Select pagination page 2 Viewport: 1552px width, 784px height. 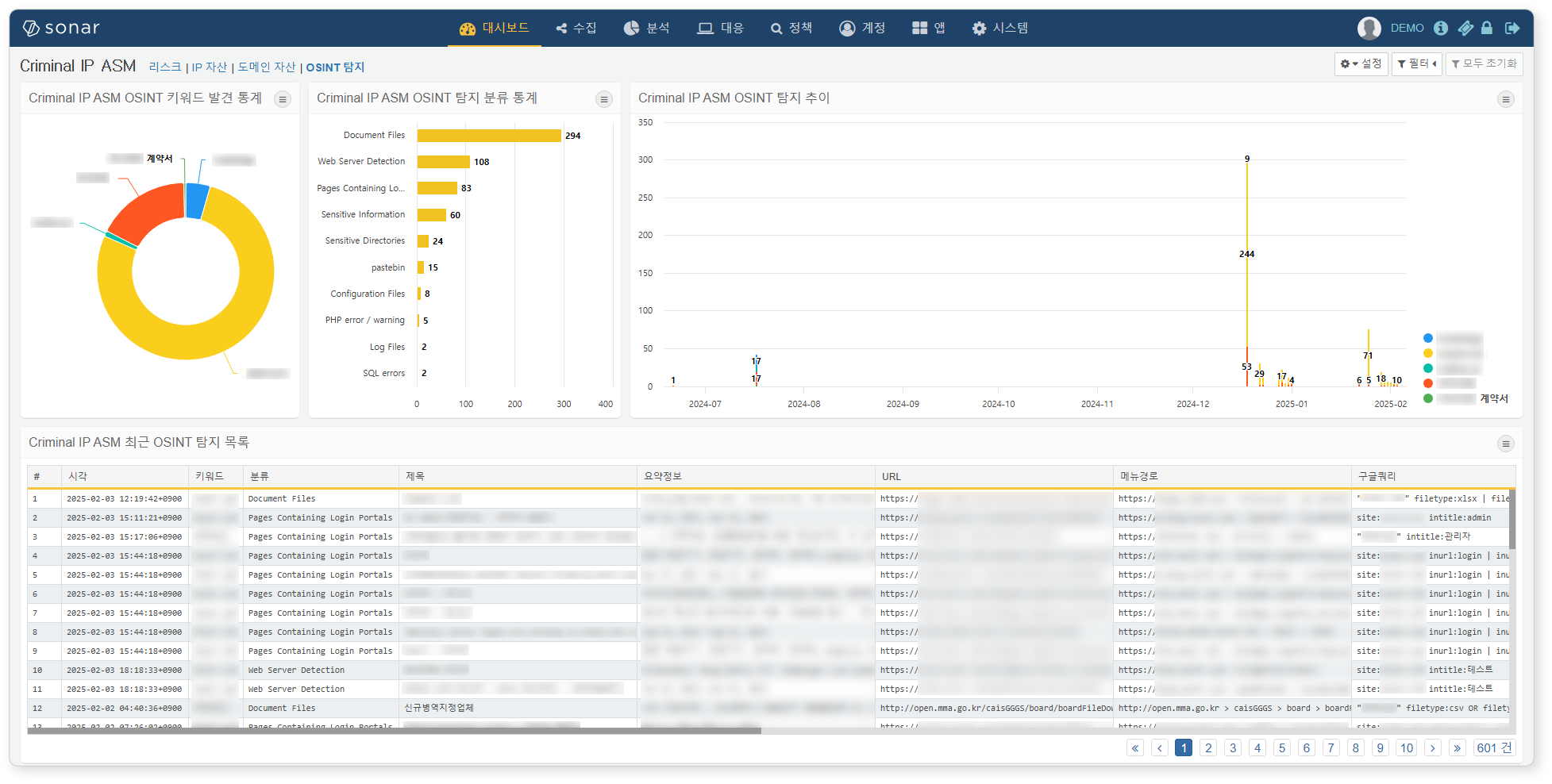pos(1208,747)
